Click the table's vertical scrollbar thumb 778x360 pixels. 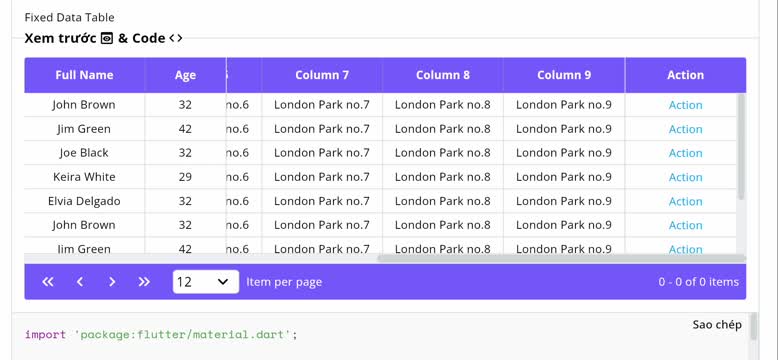[741, 147]
